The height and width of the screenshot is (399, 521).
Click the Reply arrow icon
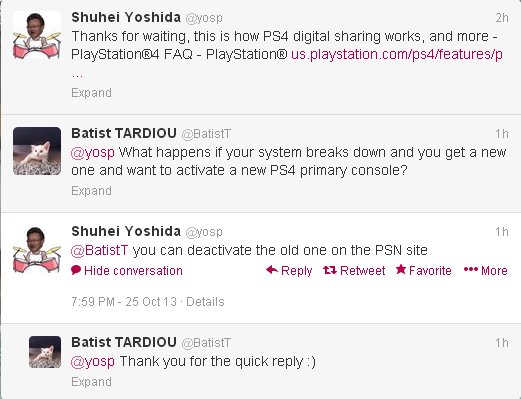[272, 270]
